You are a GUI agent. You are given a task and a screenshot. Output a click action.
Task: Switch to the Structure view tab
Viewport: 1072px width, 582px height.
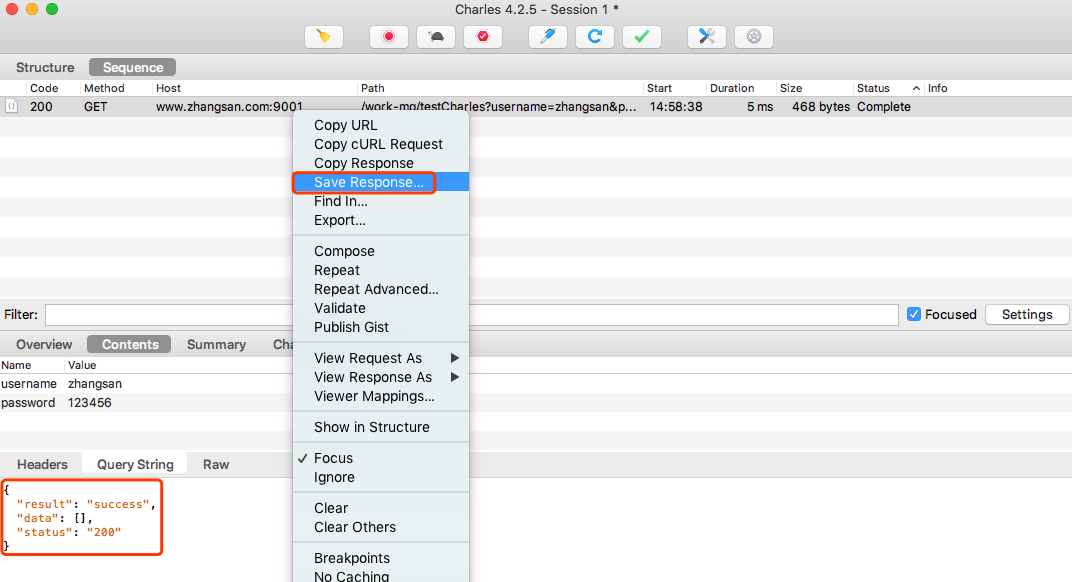(x=45, y=68)
